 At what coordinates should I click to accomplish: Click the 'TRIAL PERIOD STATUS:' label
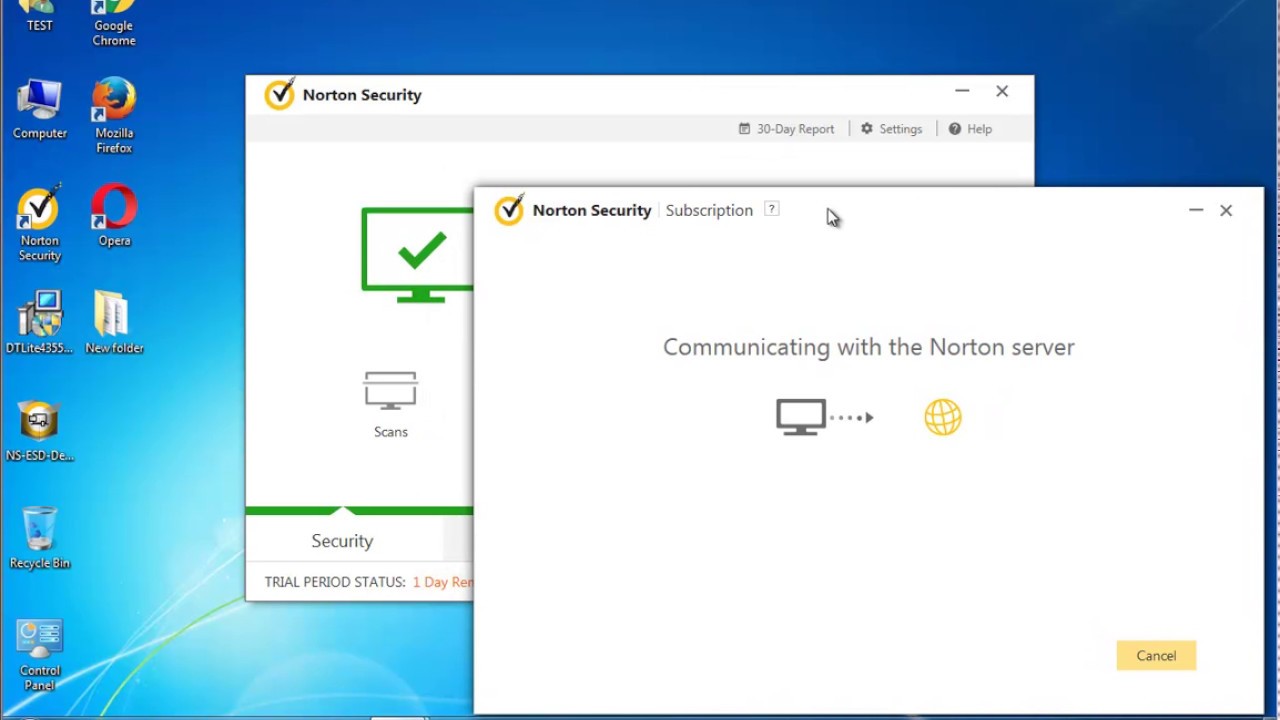[335, 582]
